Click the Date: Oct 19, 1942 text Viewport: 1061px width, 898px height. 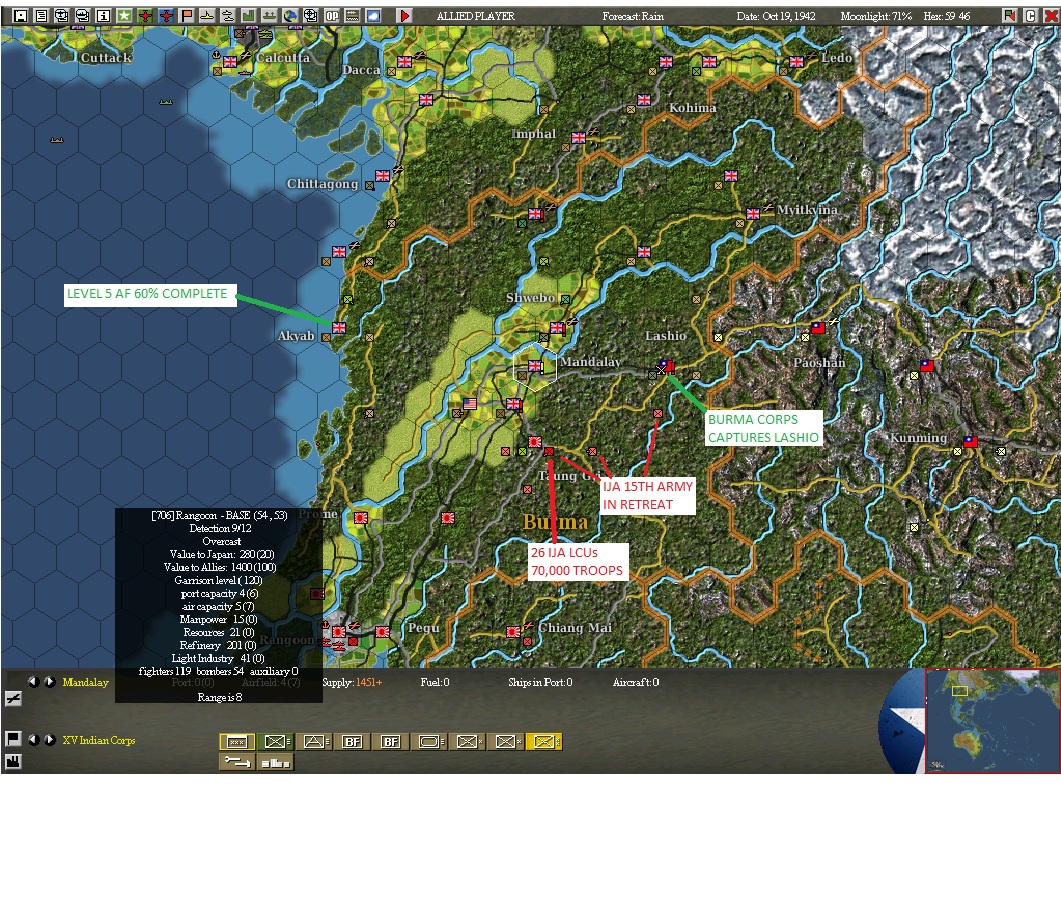click(775, 16)
